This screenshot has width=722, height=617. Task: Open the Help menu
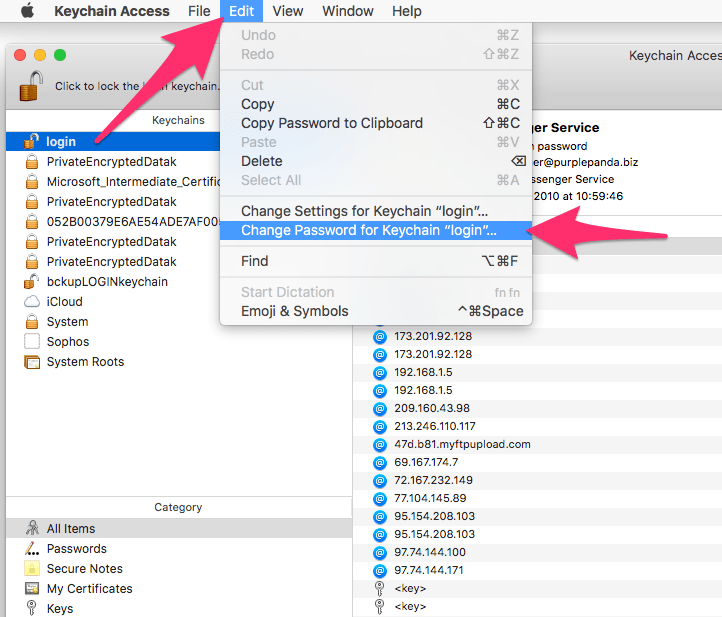pyautogui.click(x=407, y=11)
